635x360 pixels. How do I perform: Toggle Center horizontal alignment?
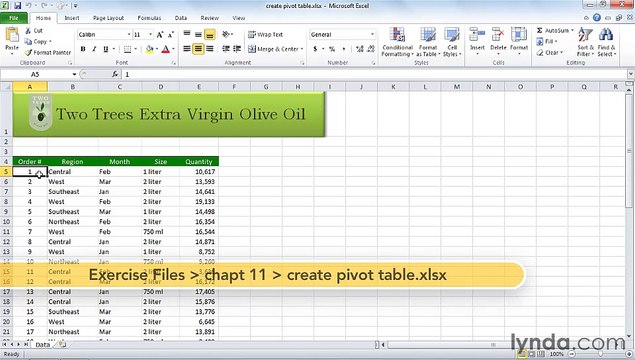pos(198,49)
